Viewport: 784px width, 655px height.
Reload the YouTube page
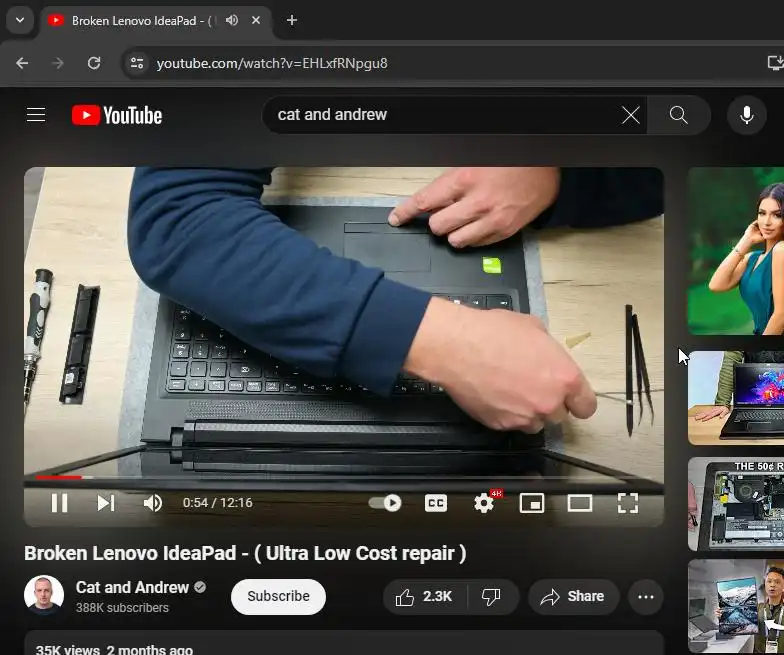point(94,64)
